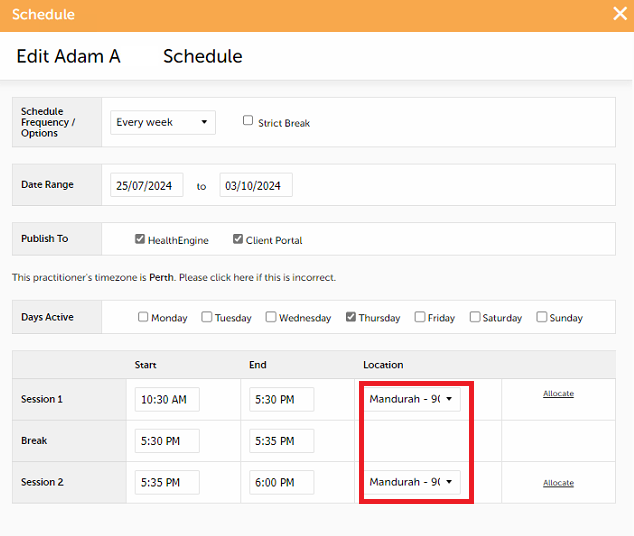Open the Session 2 location dropdown
This screenshot has height=536, width=634.
point(411,482)
